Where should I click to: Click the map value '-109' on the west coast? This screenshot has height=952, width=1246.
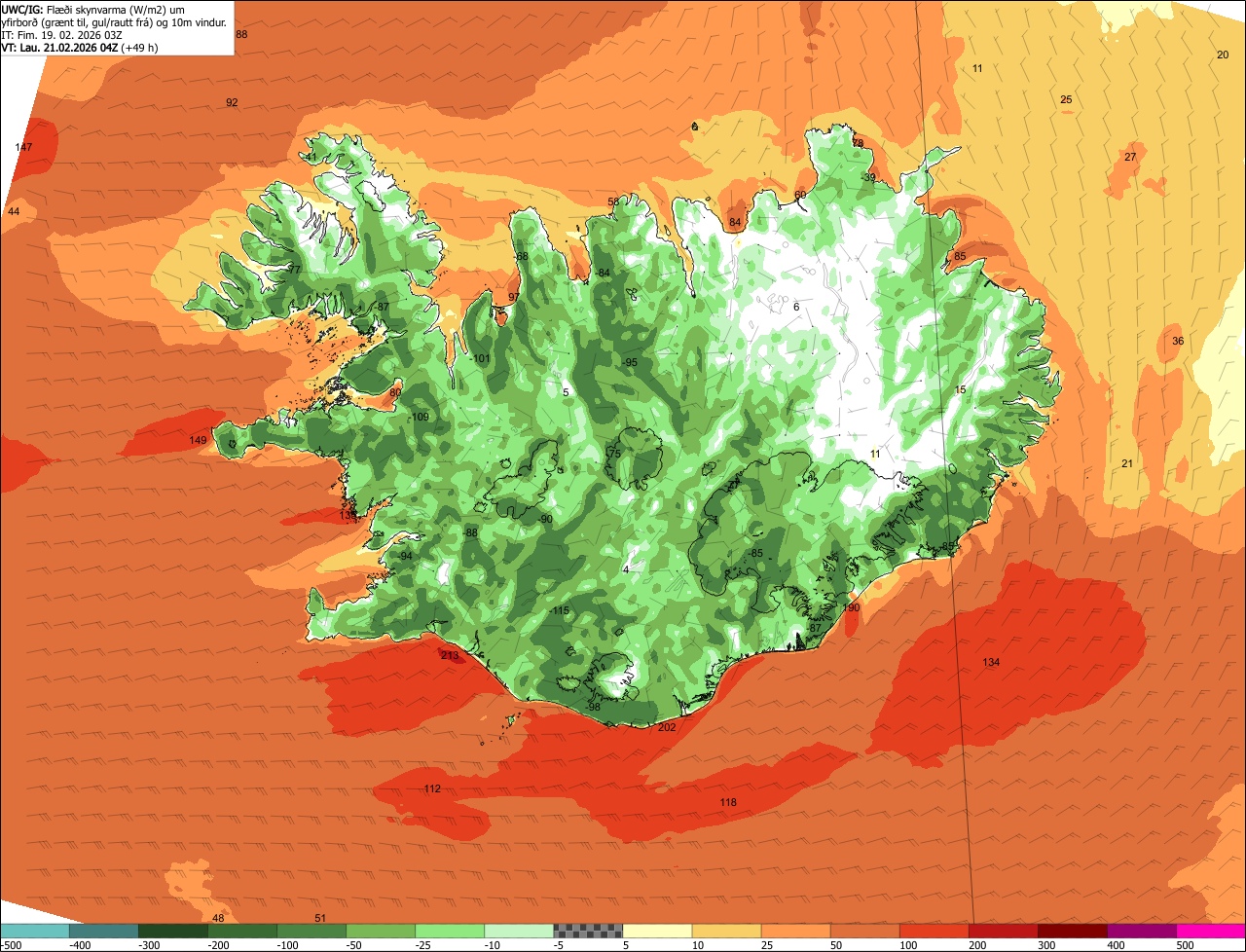click(419, 417)
